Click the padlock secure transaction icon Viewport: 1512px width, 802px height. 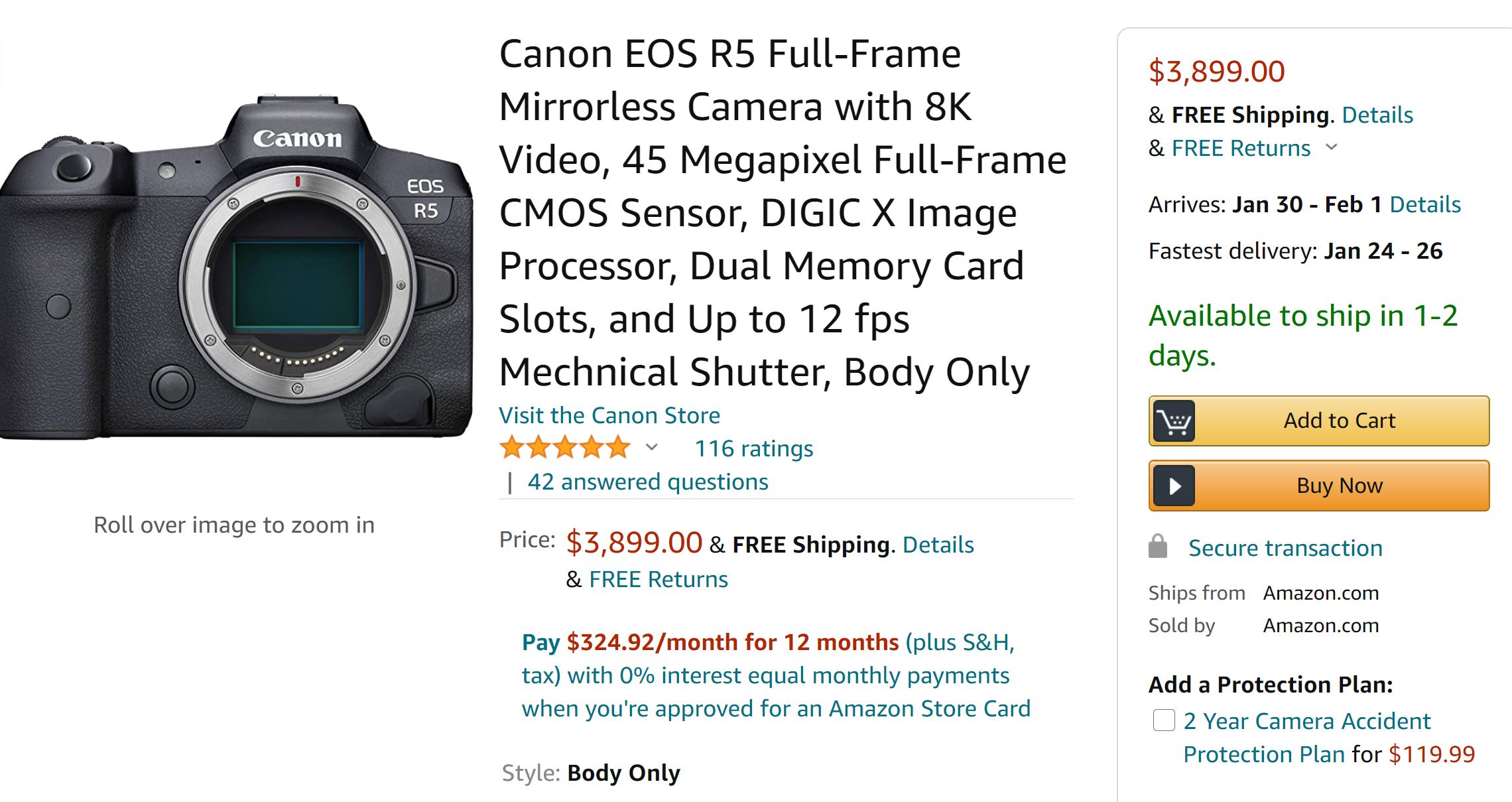pyautogui.click(x=1158, y=547)
